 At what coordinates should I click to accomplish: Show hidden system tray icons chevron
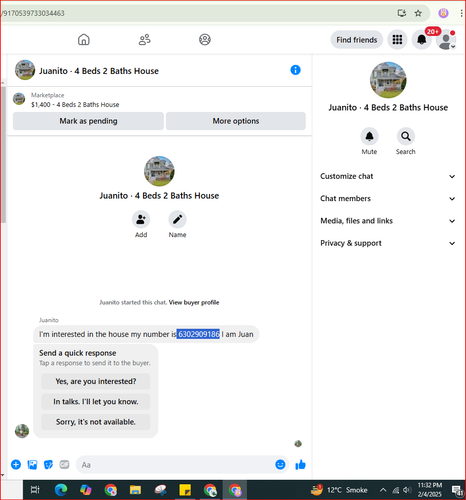click(x=383, y=490)
